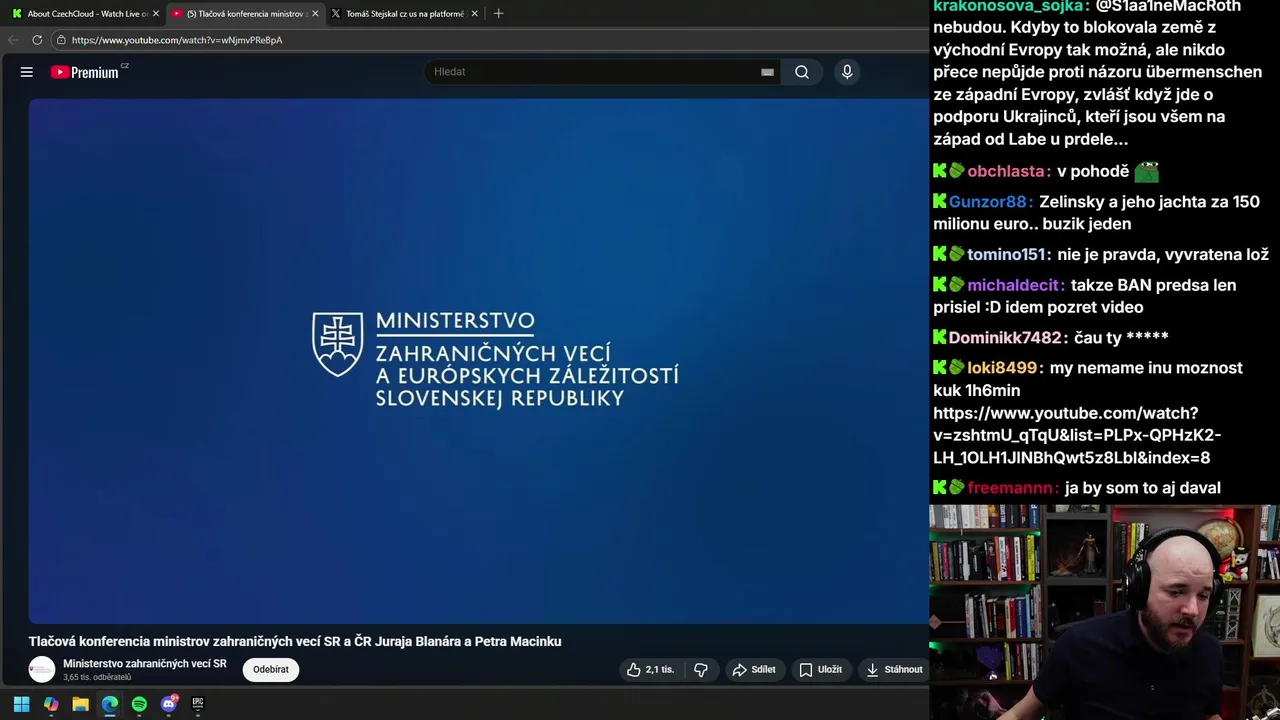Go back with browser back arrow

[13, 40]
